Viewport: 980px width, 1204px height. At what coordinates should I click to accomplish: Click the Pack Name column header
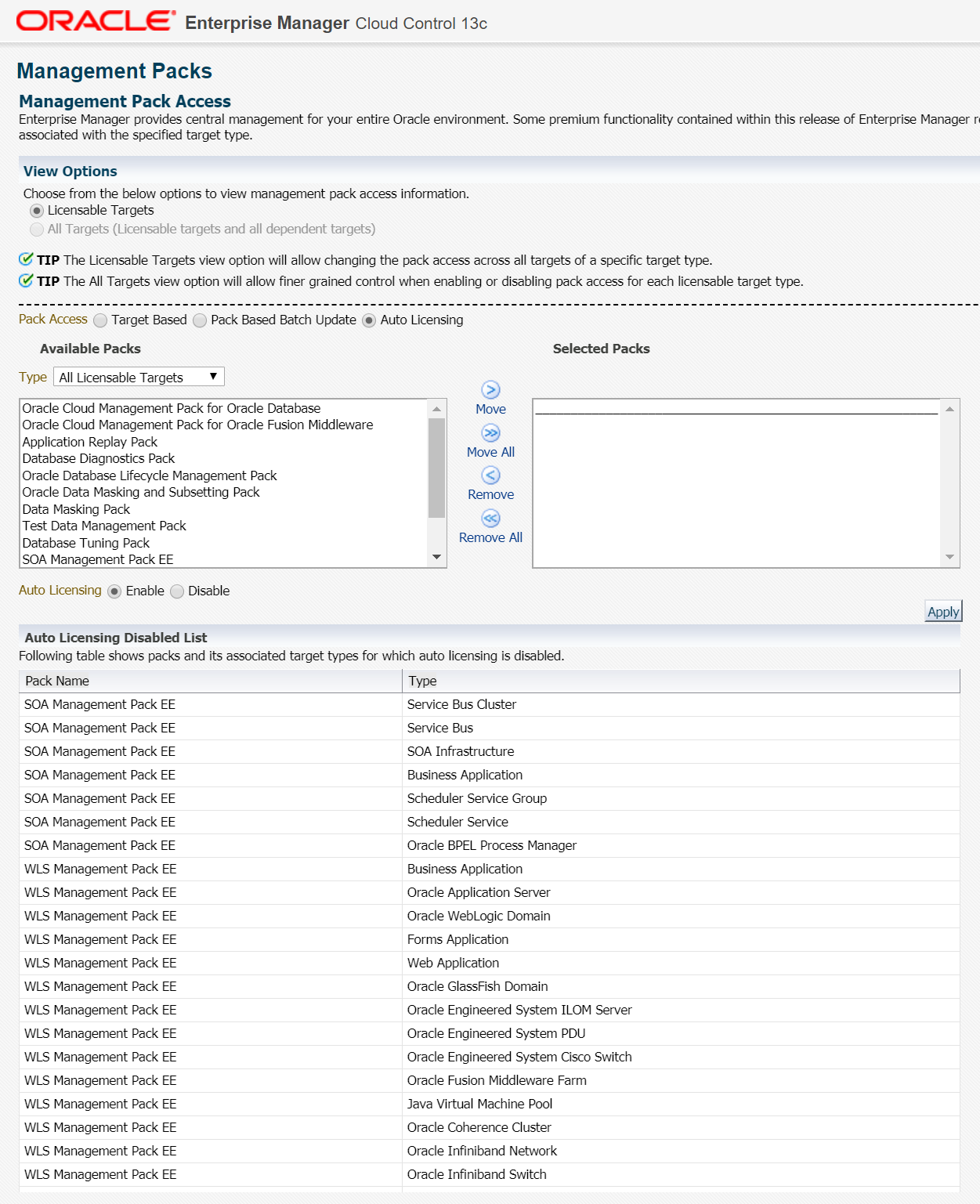tap(57, 681)
